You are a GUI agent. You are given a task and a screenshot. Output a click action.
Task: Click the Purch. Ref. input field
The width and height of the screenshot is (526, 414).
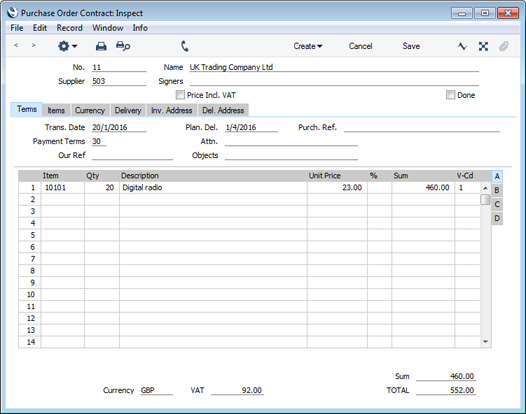tap(422, 127)
